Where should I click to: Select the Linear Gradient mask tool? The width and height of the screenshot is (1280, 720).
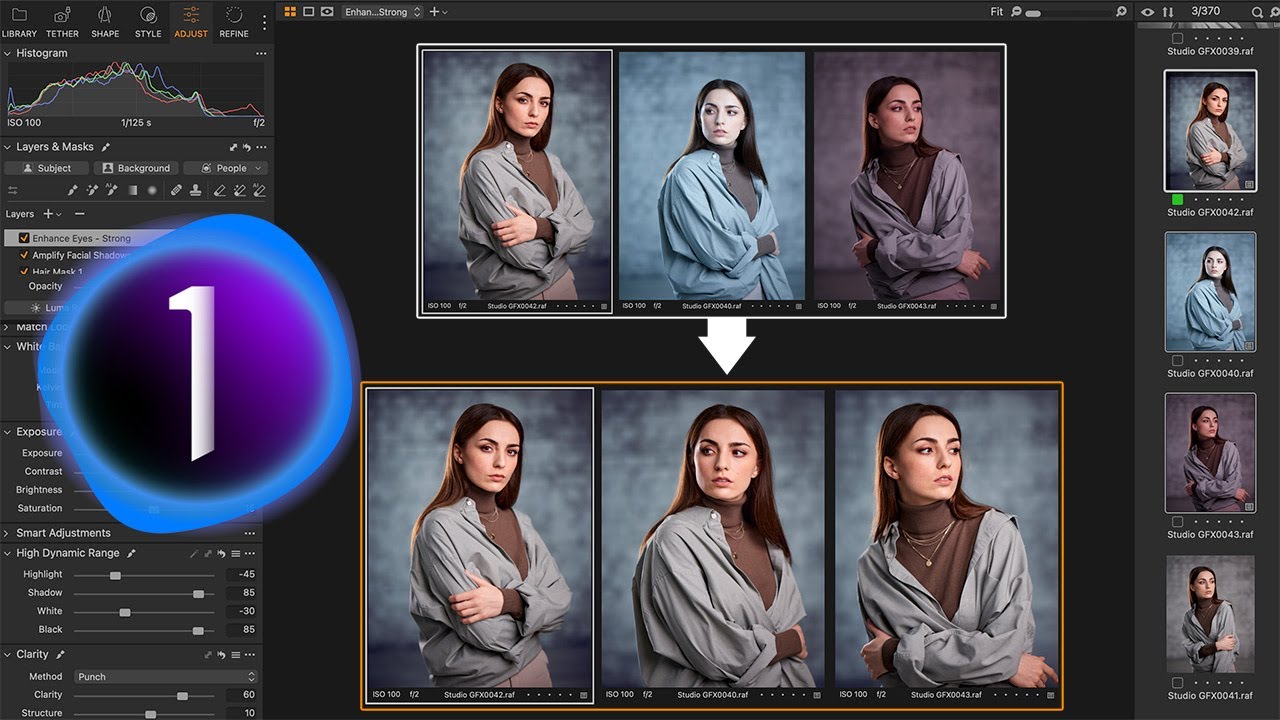tap(132, 190)
